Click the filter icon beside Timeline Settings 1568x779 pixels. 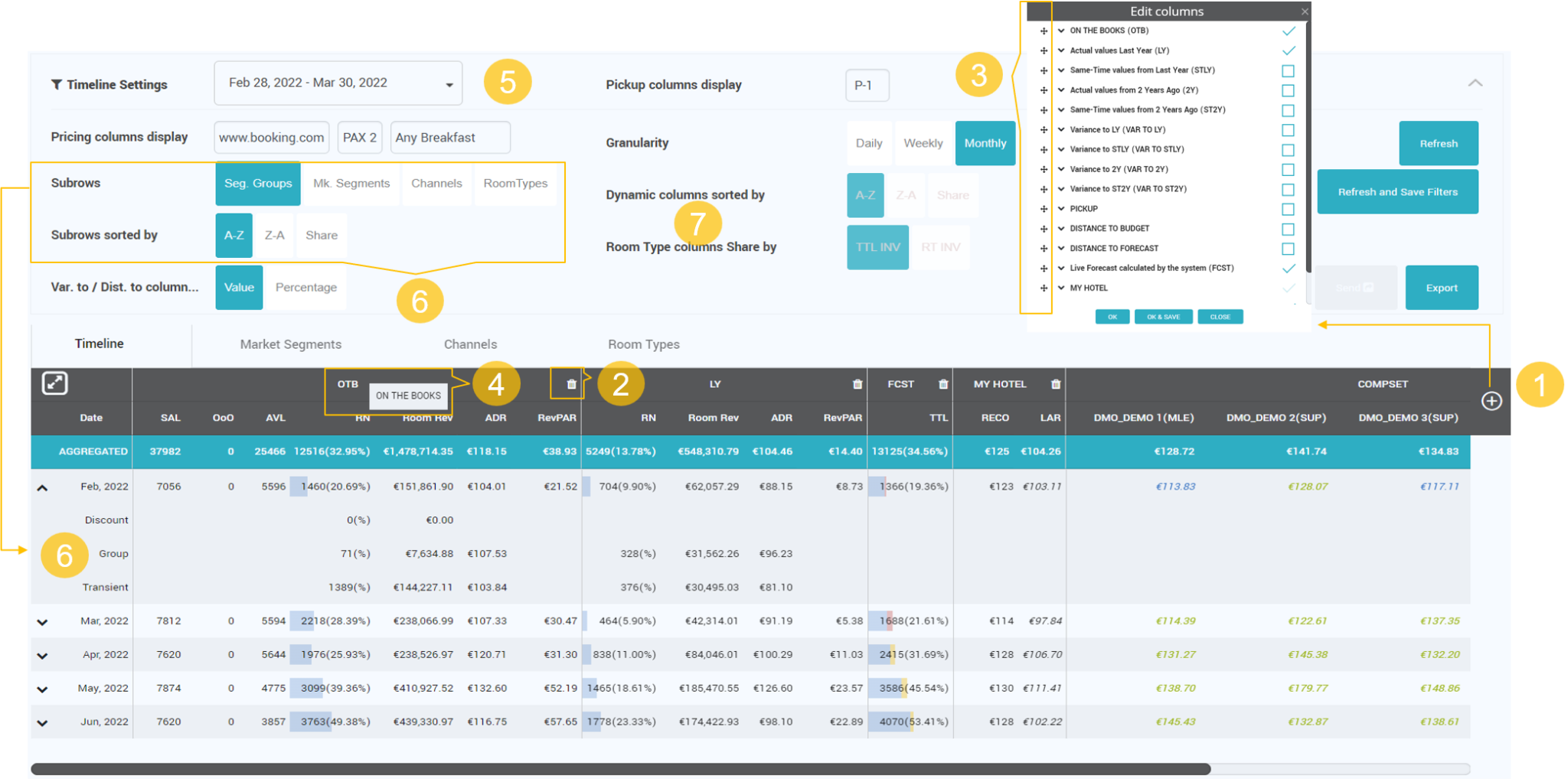[57, 85]
